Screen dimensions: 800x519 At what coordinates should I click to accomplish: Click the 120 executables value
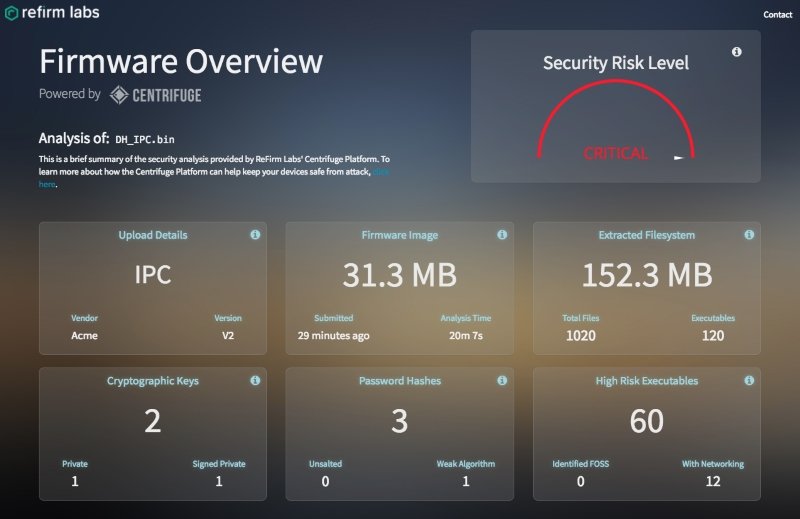(713, 335)
